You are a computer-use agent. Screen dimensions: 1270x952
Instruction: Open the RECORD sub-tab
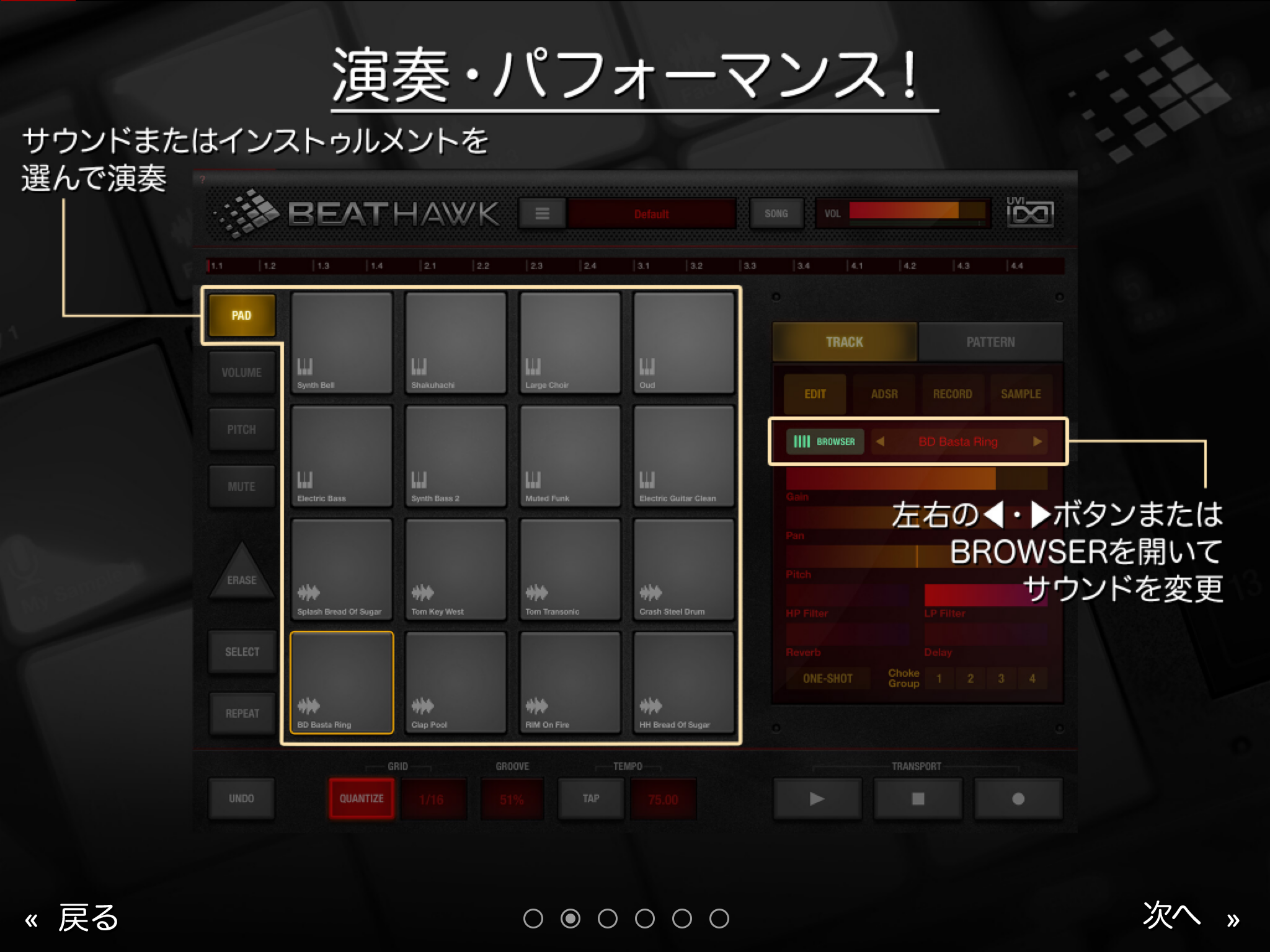click(952, 394)
